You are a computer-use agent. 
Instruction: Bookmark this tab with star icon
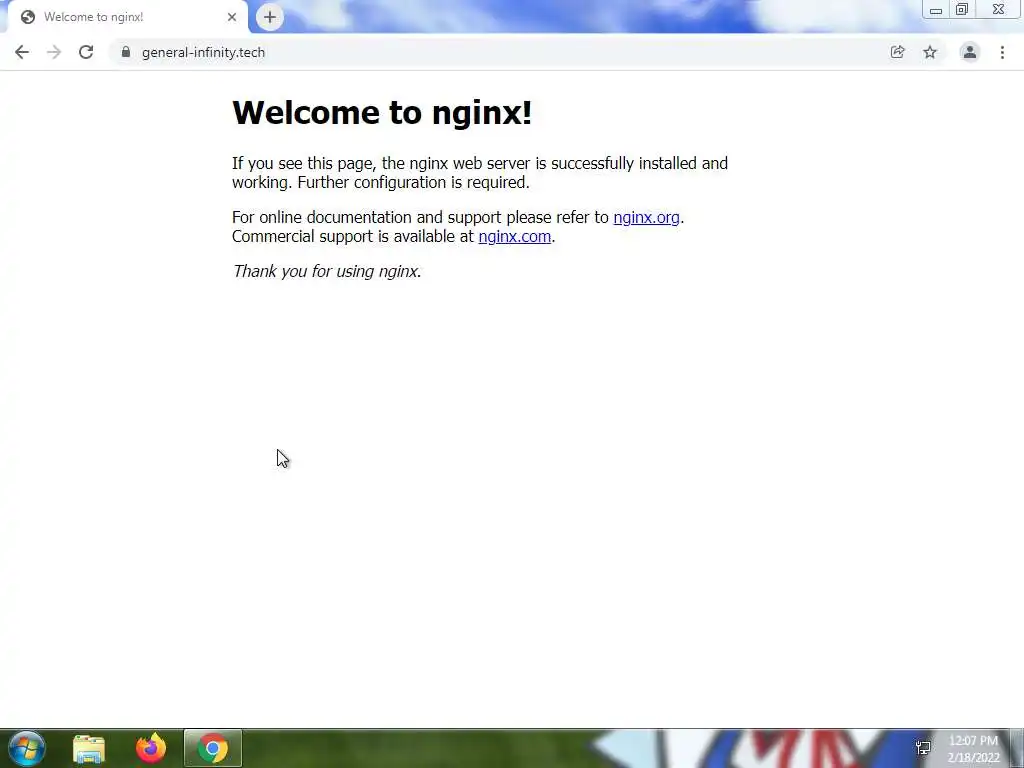point(930,52)
